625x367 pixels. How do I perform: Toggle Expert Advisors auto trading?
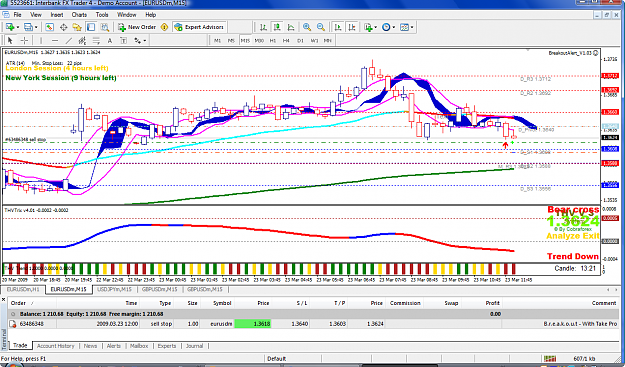pyautogui.click(x=199, y=27)
